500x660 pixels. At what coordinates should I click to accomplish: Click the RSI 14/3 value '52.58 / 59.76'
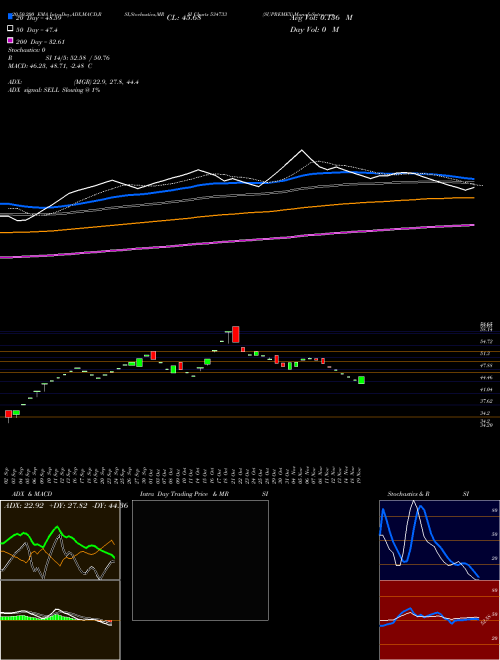(88, 58)
